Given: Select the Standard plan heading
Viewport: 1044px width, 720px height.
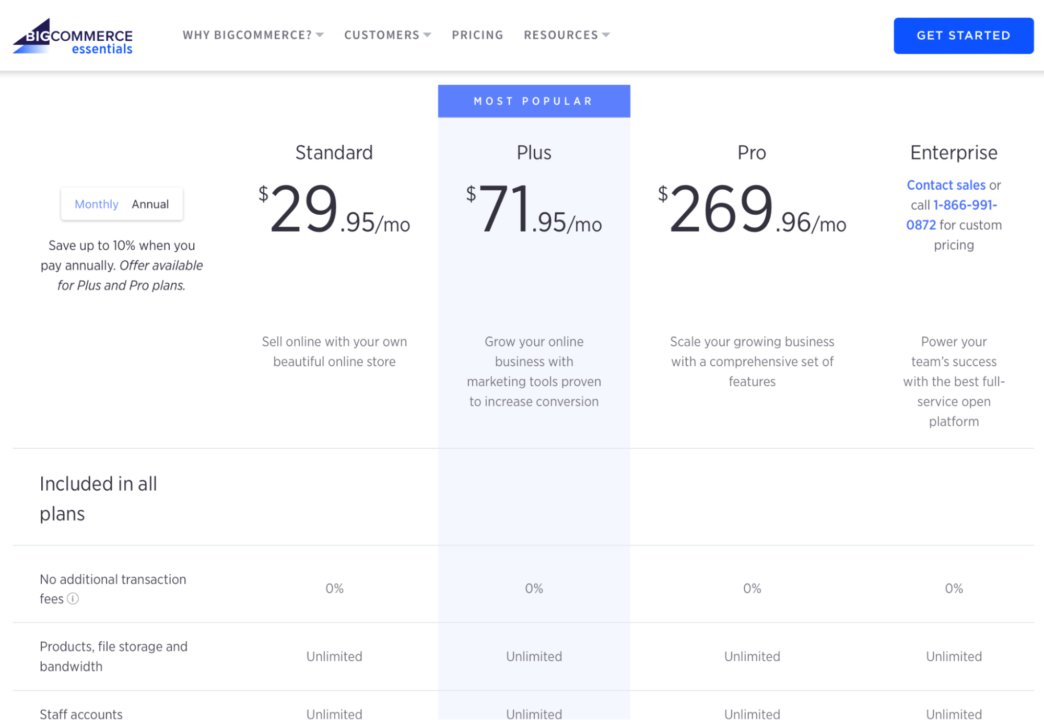Looking at the screenshot, I should (x=334, y=153).
